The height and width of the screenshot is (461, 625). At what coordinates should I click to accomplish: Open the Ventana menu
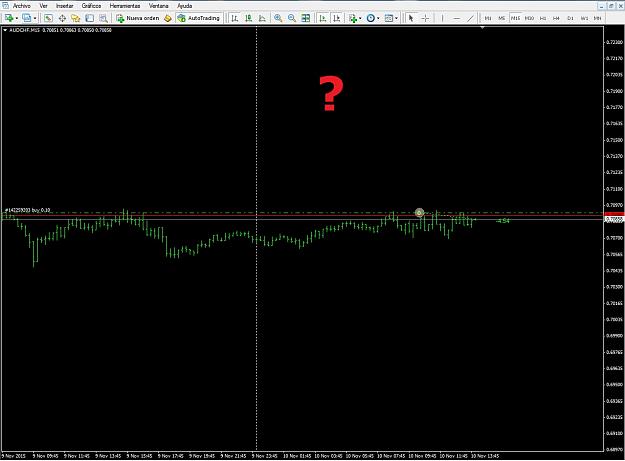(159, 6)
